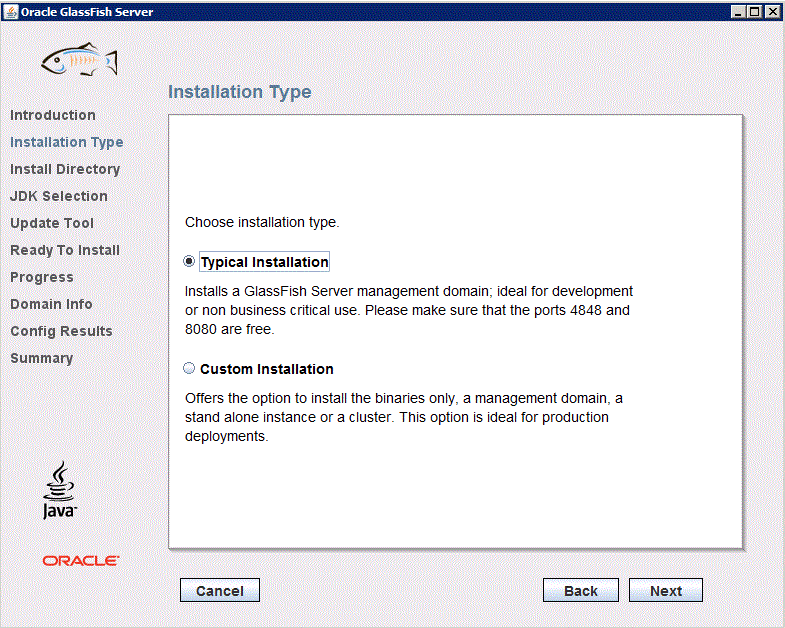Click the Config Results step
This screenshot has height=628, width=785.
(x=61, y=332)
